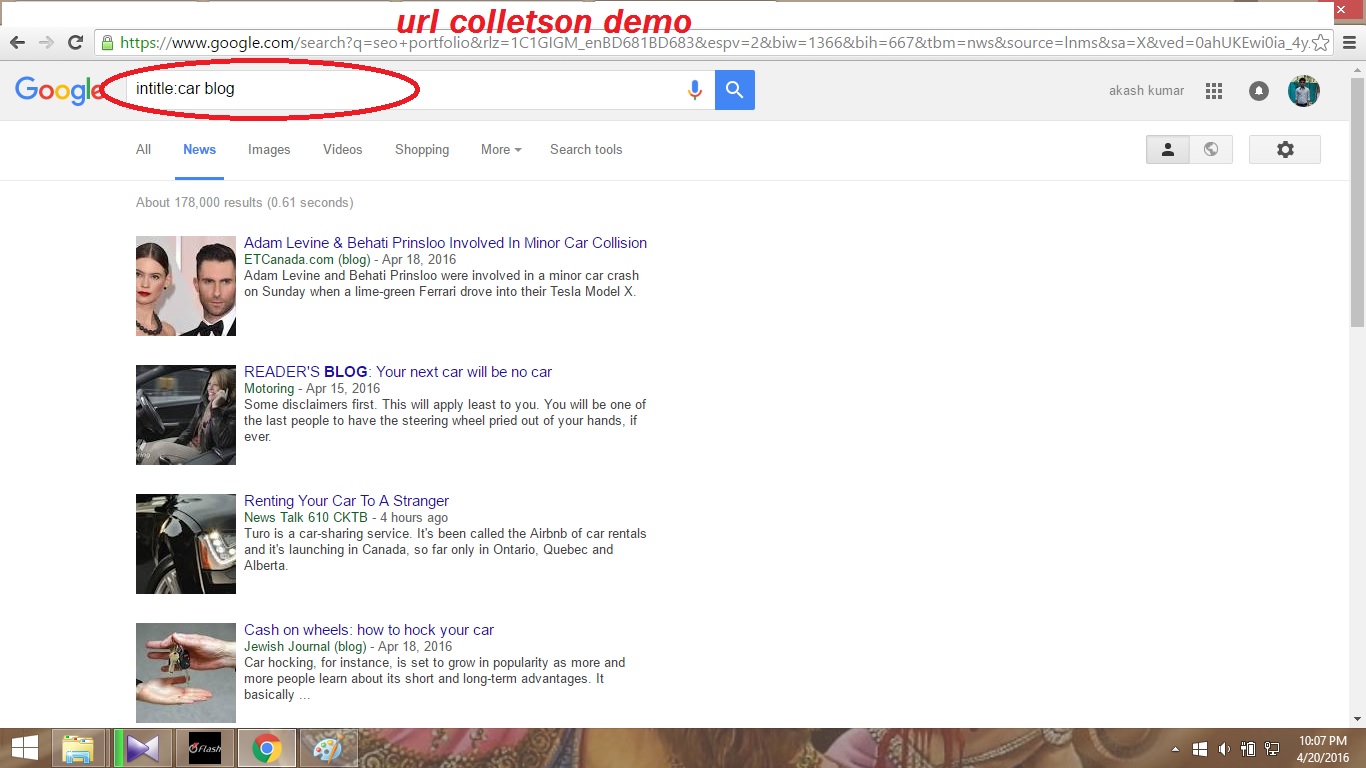Click News Talk 610 CKTB source
The width and height of the screenshot is (1366, 768).
306,517
